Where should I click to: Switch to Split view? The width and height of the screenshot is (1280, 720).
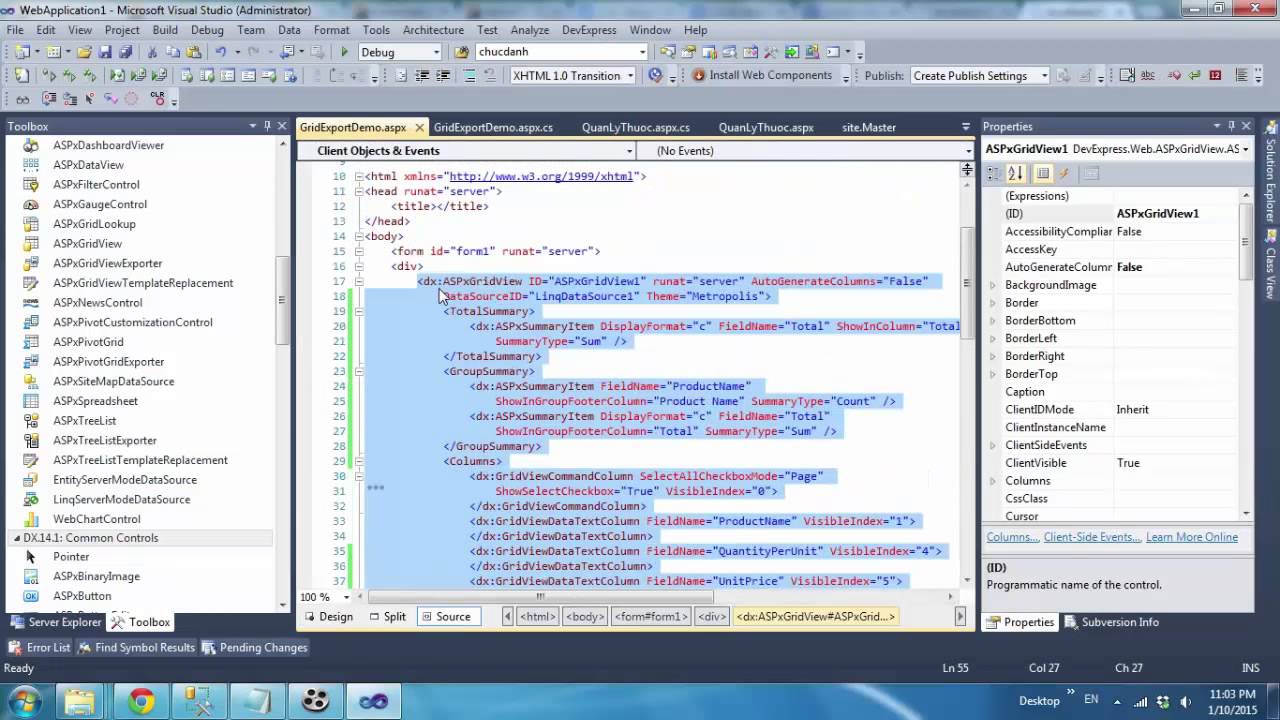(x=387, y=616)
